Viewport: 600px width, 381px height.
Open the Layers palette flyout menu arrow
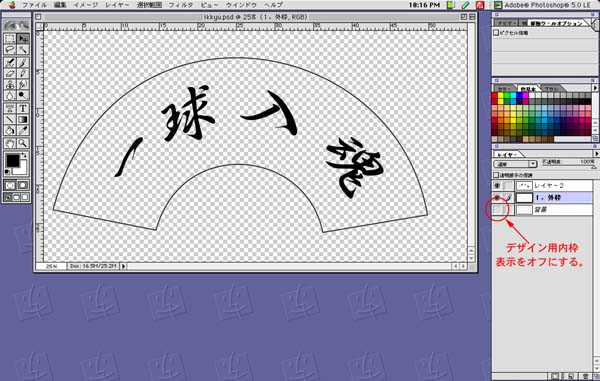pyautogui.click(x=596, y=154)
